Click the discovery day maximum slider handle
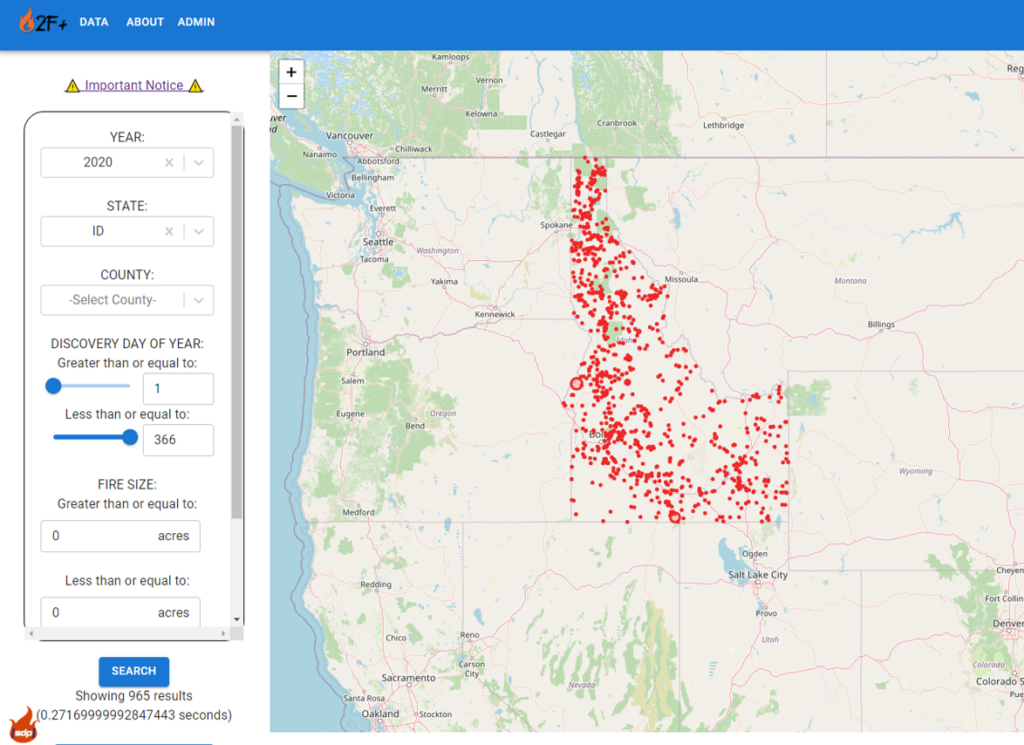 [x=130, y=437]
